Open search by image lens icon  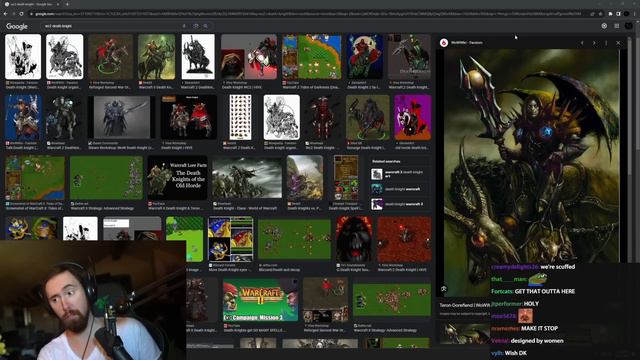coord(196,26)
